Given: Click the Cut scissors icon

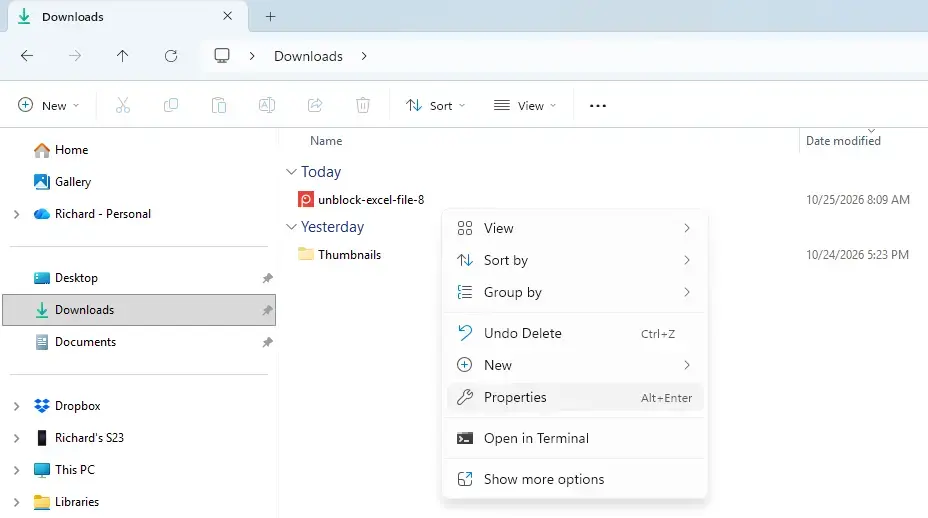Looking at the screenshot, I should (x=123, y=105).
